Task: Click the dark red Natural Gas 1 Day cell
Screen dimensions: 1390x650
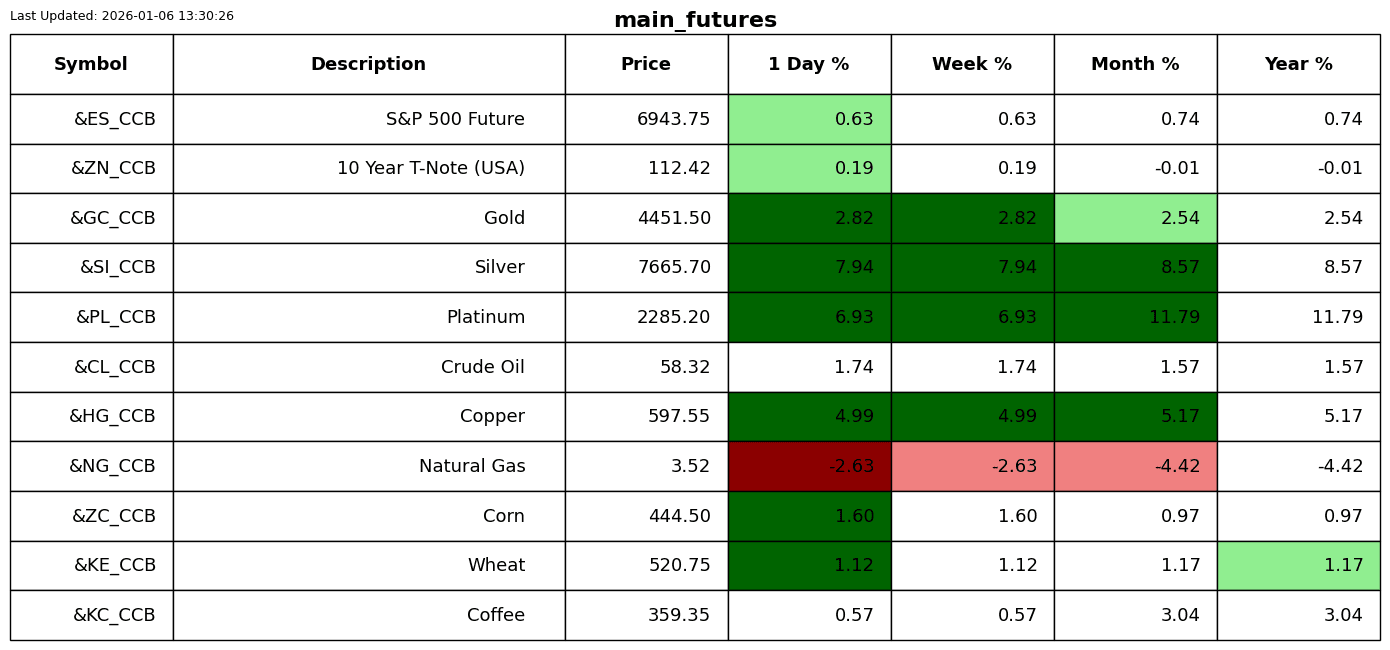Action: click(809, 466)
